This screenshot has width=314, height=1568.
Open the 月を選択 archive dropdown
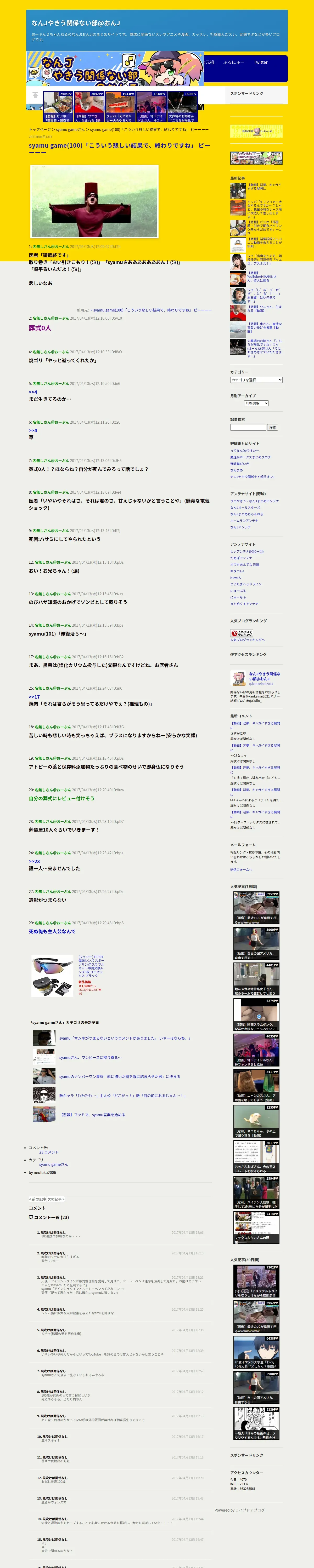pyautogui.click(x=256, y=403)
